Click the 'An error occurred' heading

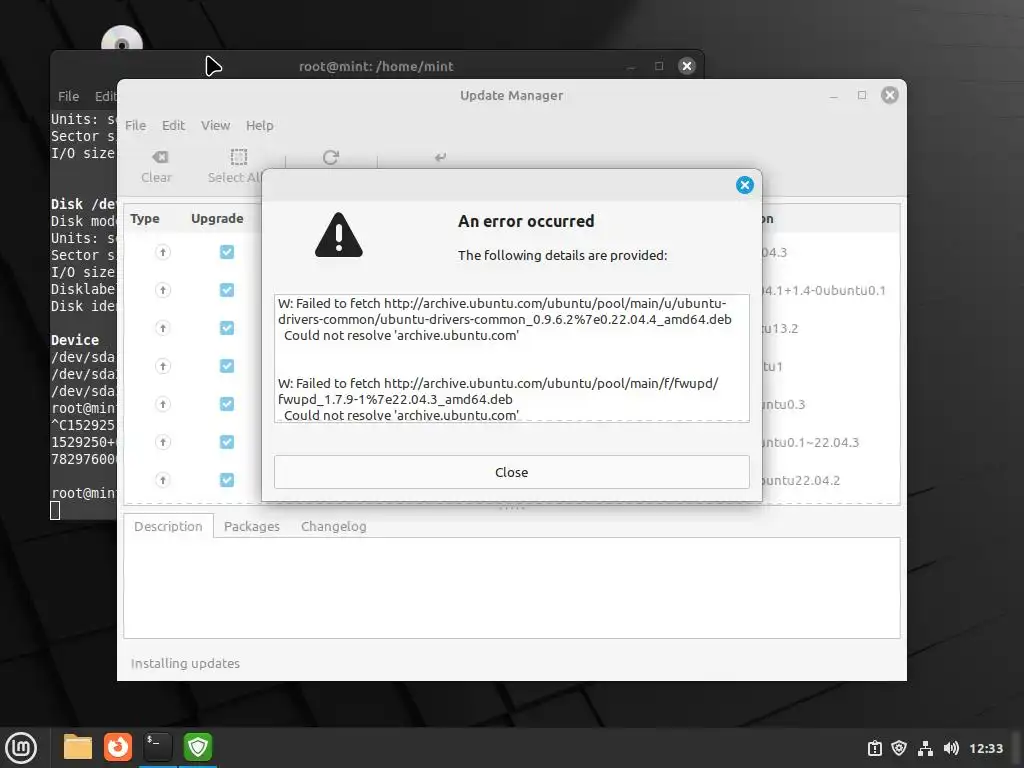[x=526, y=221]
